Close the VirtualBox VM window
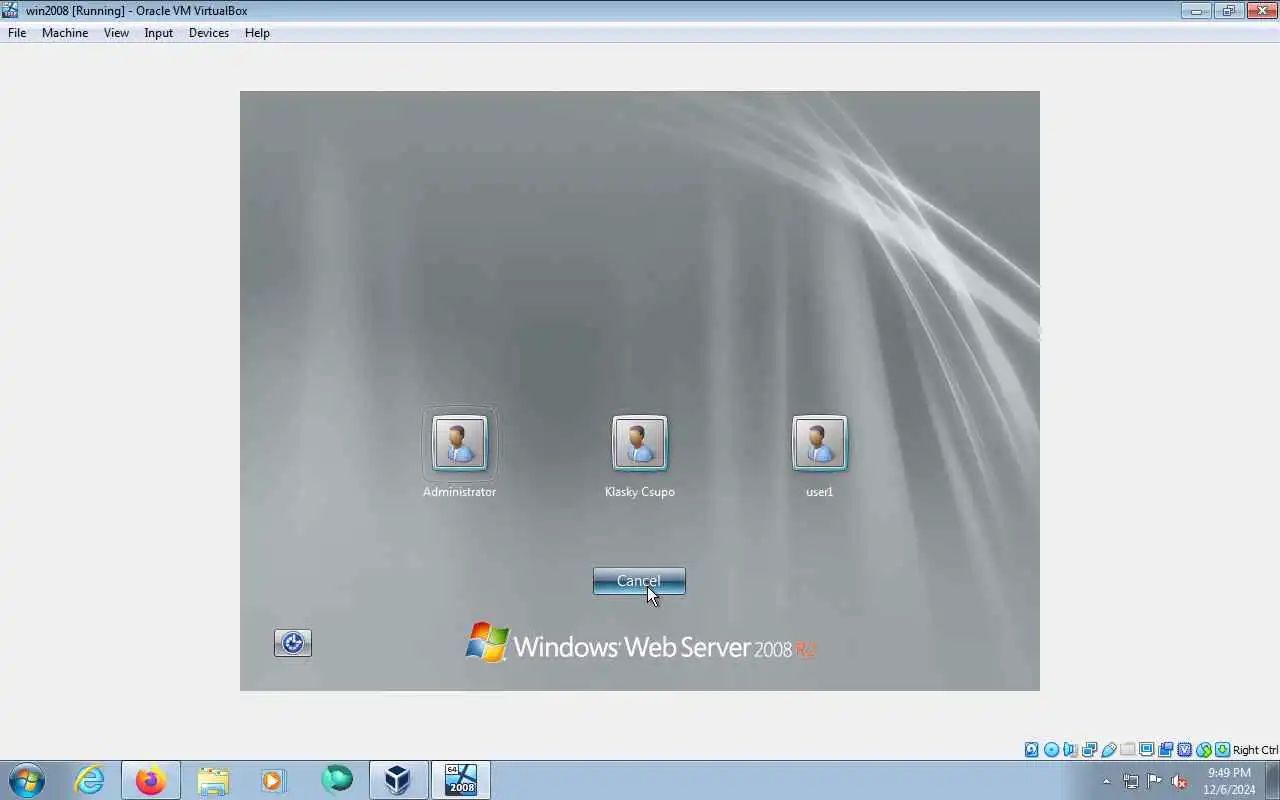Screen dimensions: 1280x800 (x=1260, y=11)
